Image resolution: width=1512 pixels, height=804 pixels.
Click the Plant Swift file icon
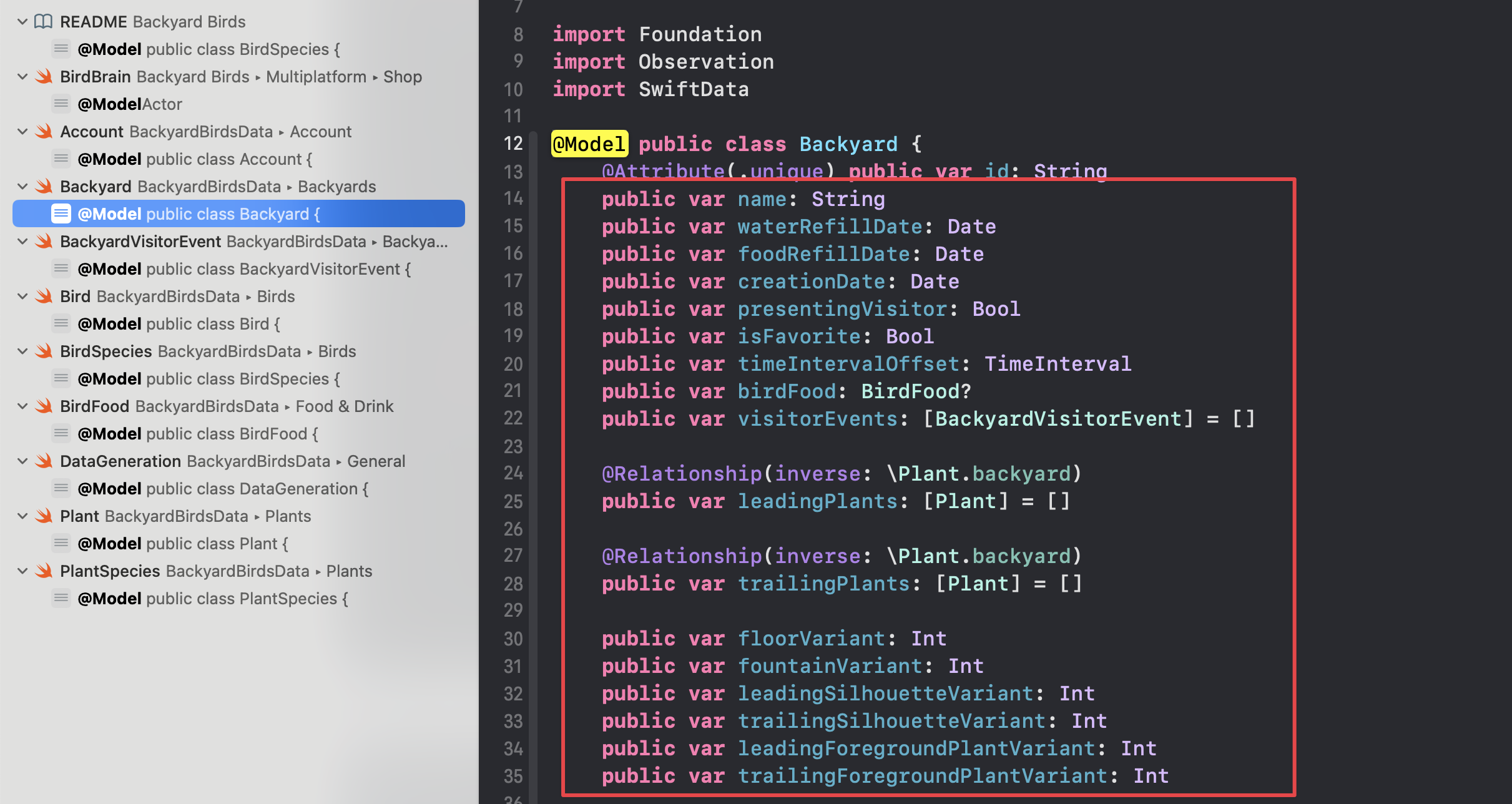tap(44, 516)
